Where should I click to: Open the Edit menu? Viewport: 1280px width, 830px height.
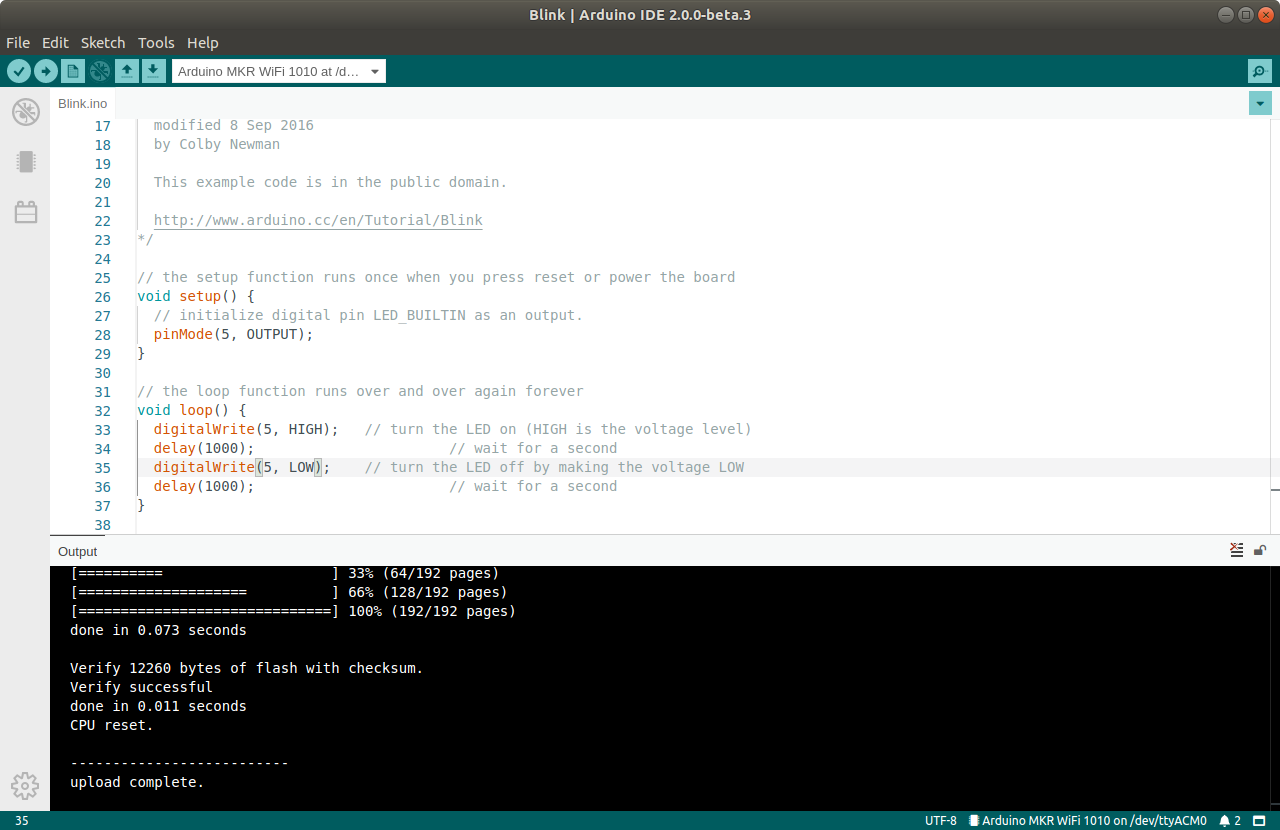(55, 43)
